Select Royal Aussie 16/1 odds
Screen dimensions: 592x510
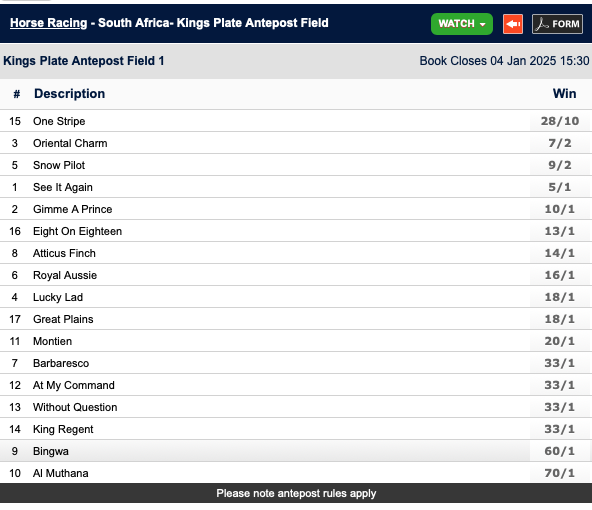click(x=560, y=275)
